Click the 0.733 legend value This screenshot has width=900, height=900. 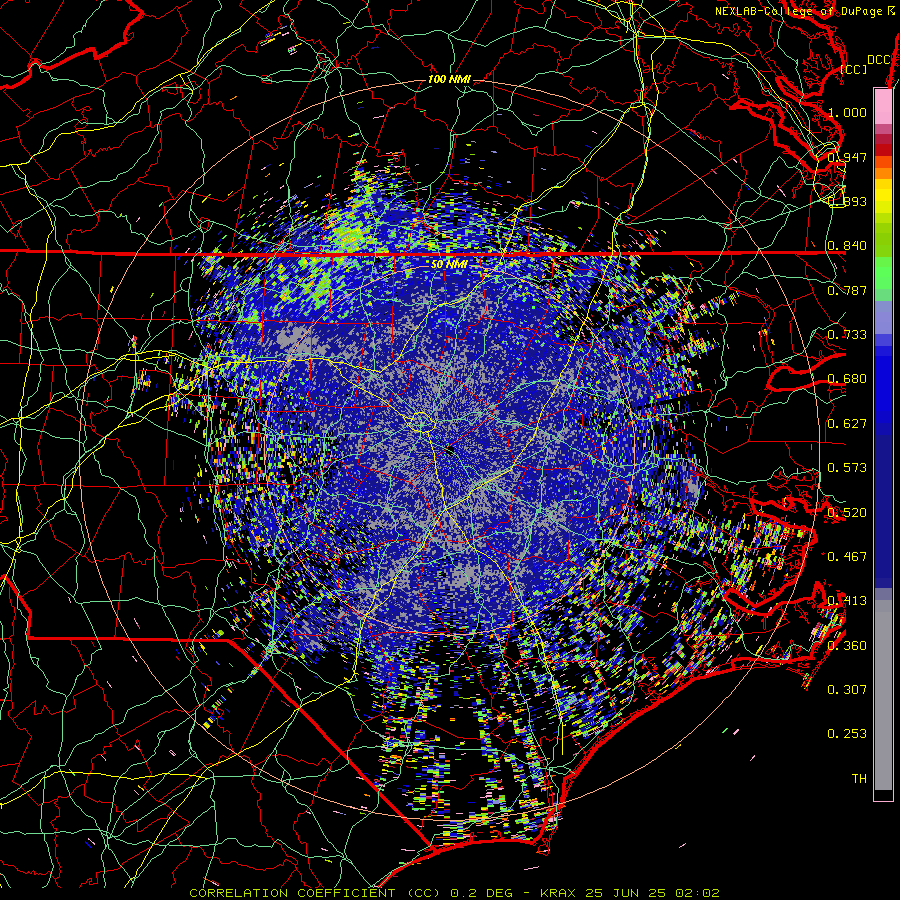(x=847, y=335)
